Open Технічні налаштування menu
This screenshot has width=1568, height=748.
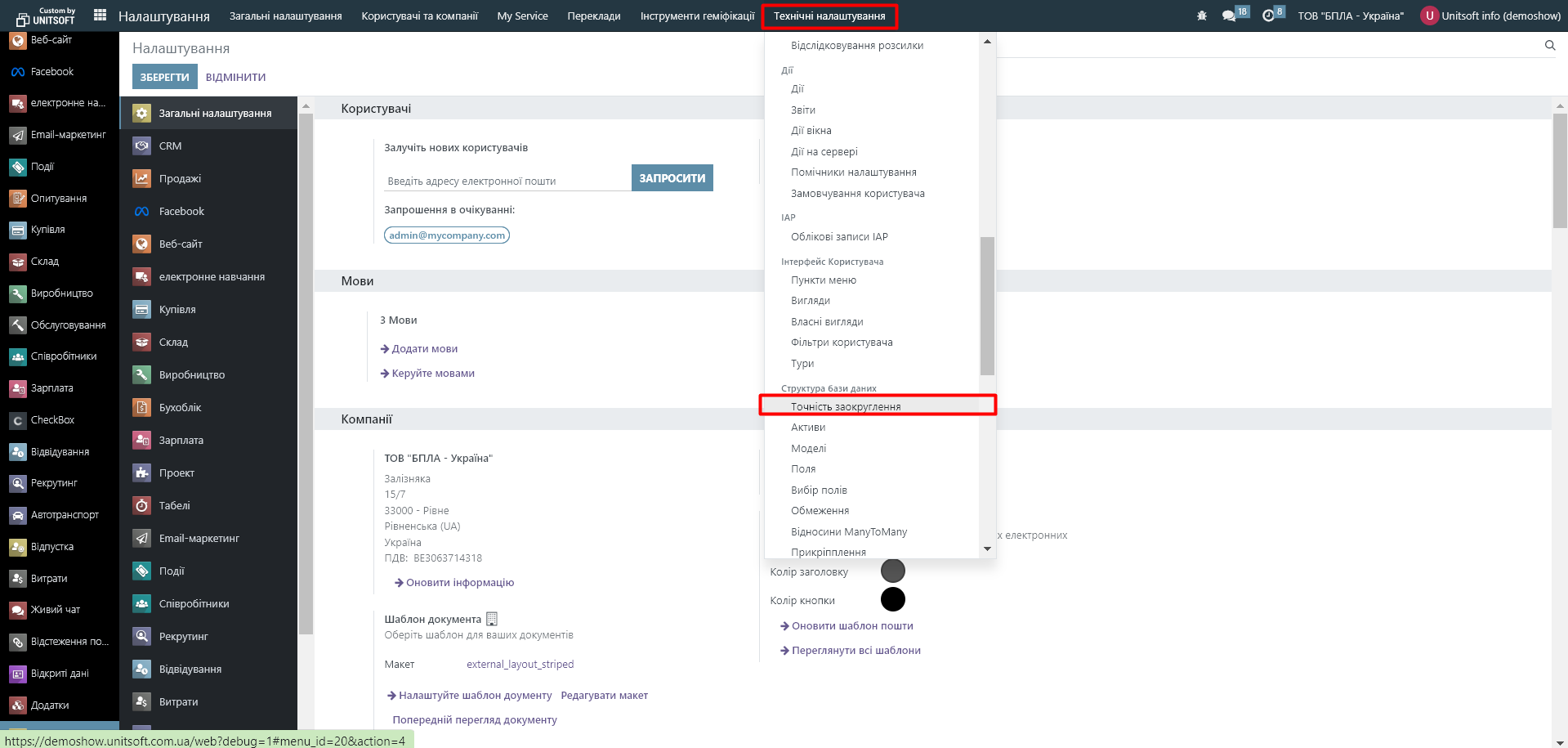tap(829, 16)
